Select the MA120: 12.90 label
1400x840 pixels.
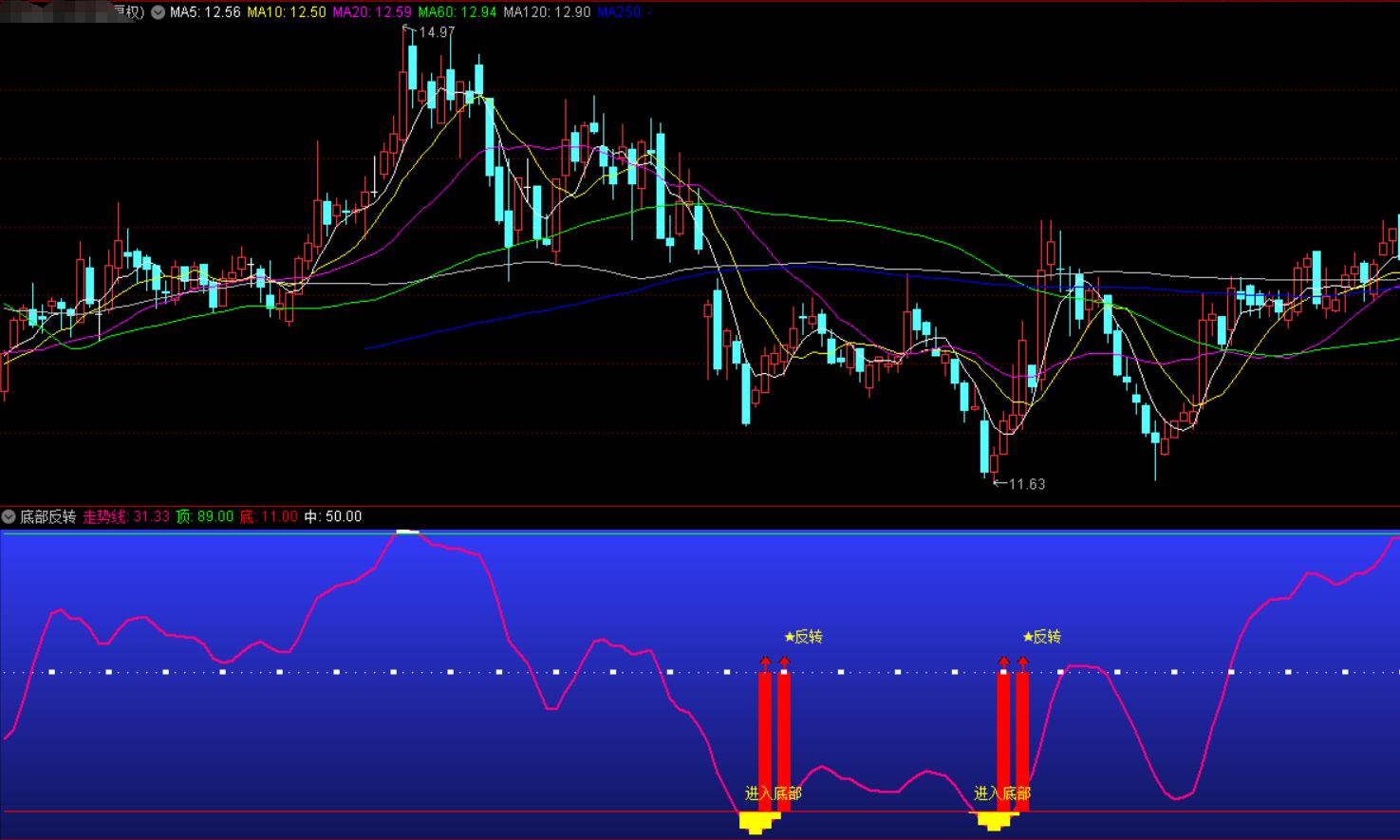coord(547,12)
